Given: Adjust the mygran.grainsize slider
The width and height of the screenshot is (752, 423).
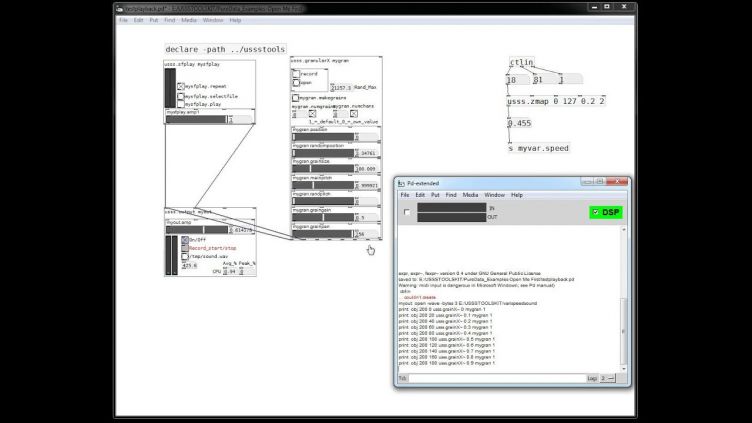Looking at the screenshot, I should click(323, 169).
